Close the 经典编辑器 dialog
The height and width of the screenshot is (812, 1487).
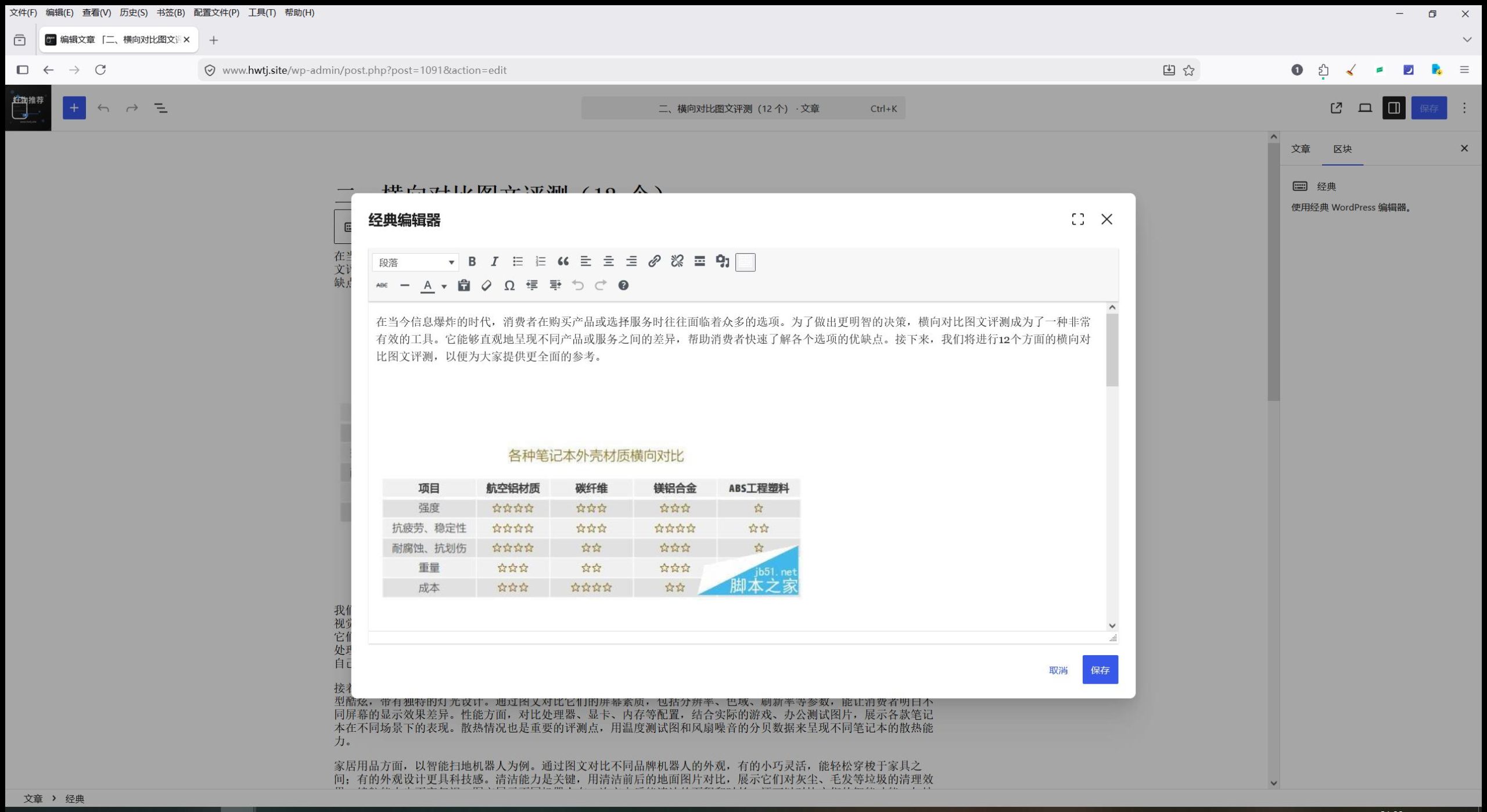pyautogui.click(x=1107, y=219)
